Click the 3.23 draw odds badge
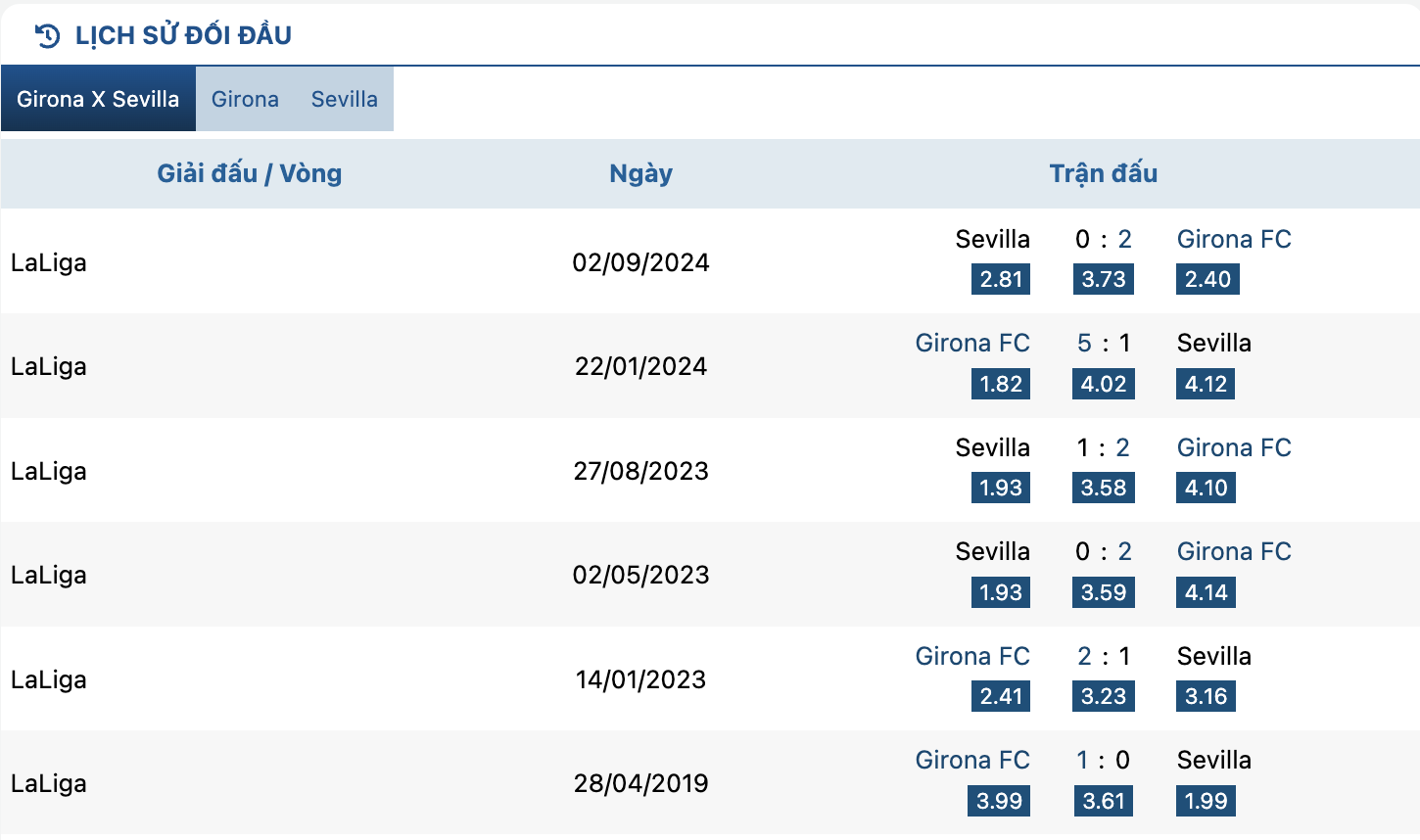This screenshot has height=840, width=1420. (x=1104, y=696)
